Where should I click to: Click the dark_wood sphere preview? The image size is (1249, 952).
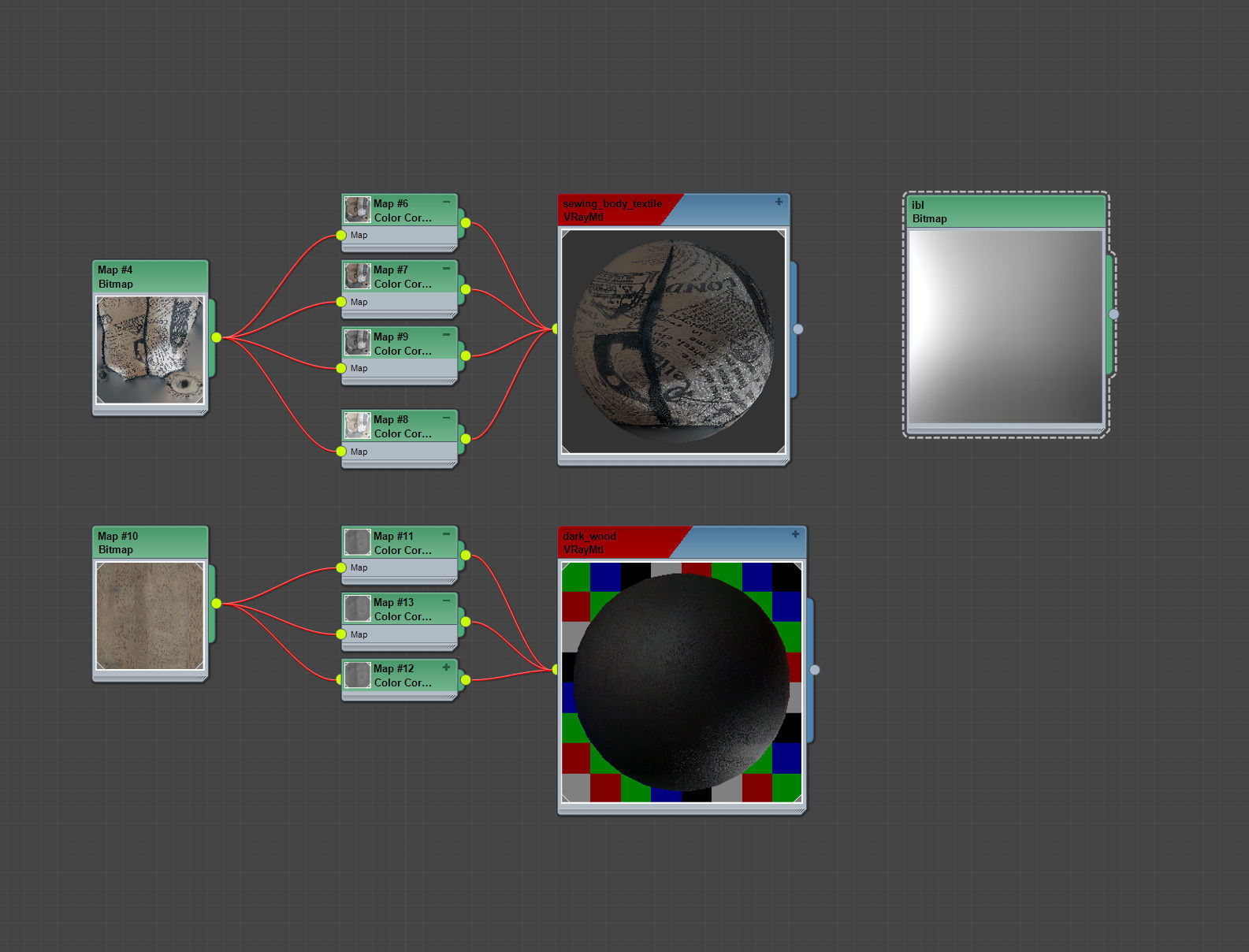pyautogui.click(x=682, y=682)
